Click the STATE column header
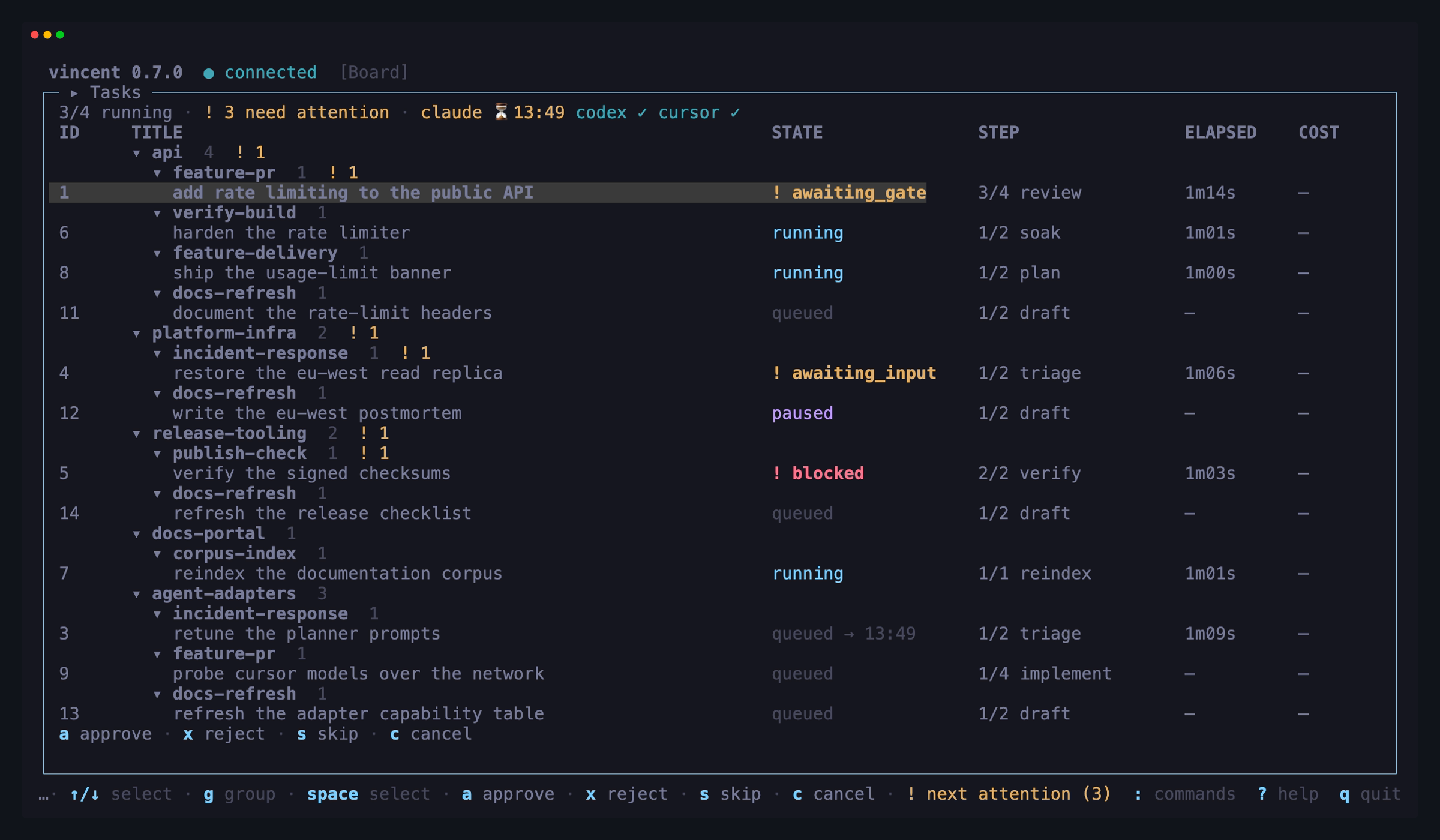Viewport: 1440px width, 840px height. pos(797,133)
